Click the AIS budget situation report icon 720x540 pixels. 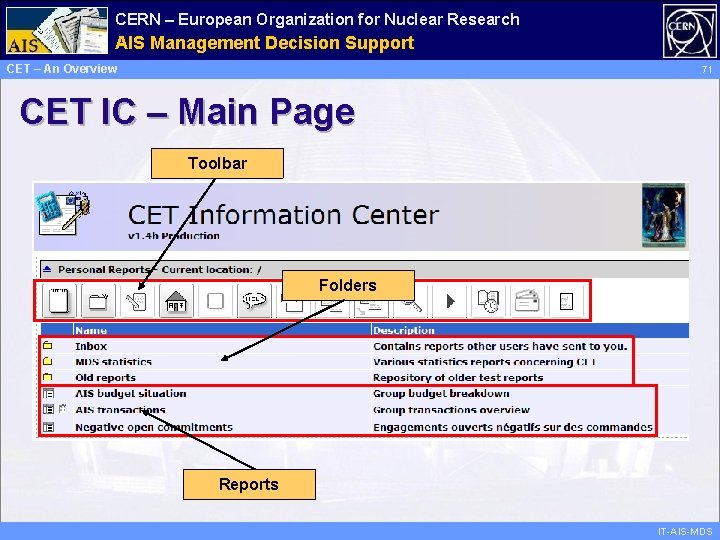pyautogui.click(x=48, y=393)
